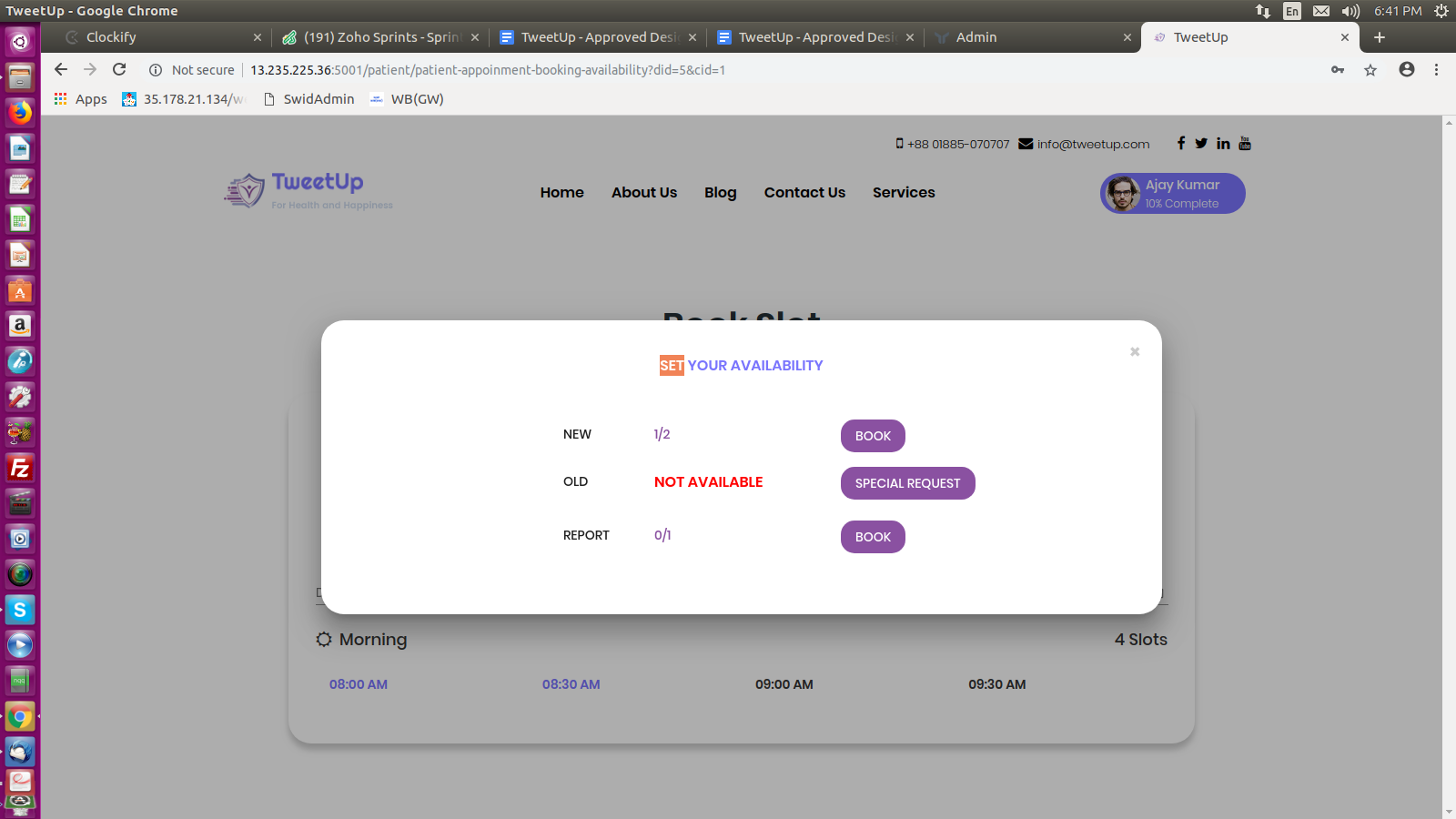1456x819 pixels.
Task: Select the 09:00 AM slot
Action: (x=784, y=684)
